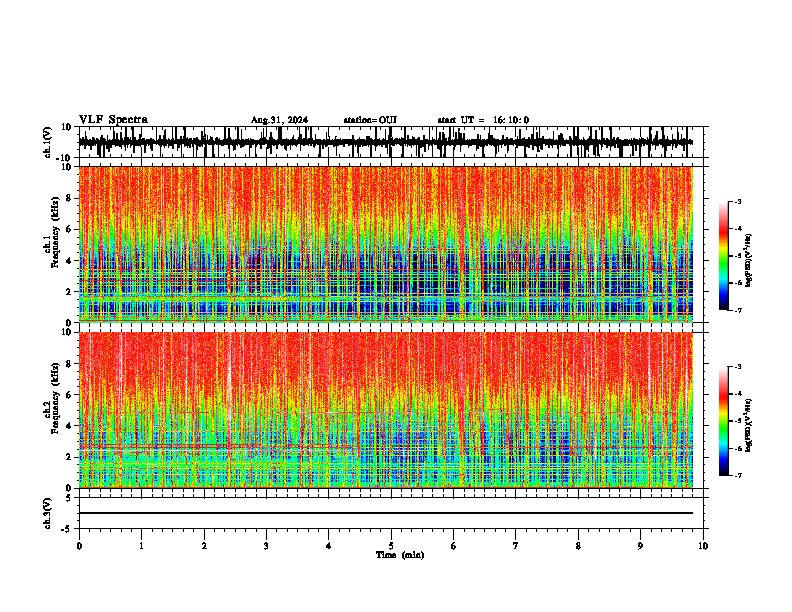Click the ch.2 colorbar log(PSD) units label
This screenshot has height=612, width=792.
[749, 425]
